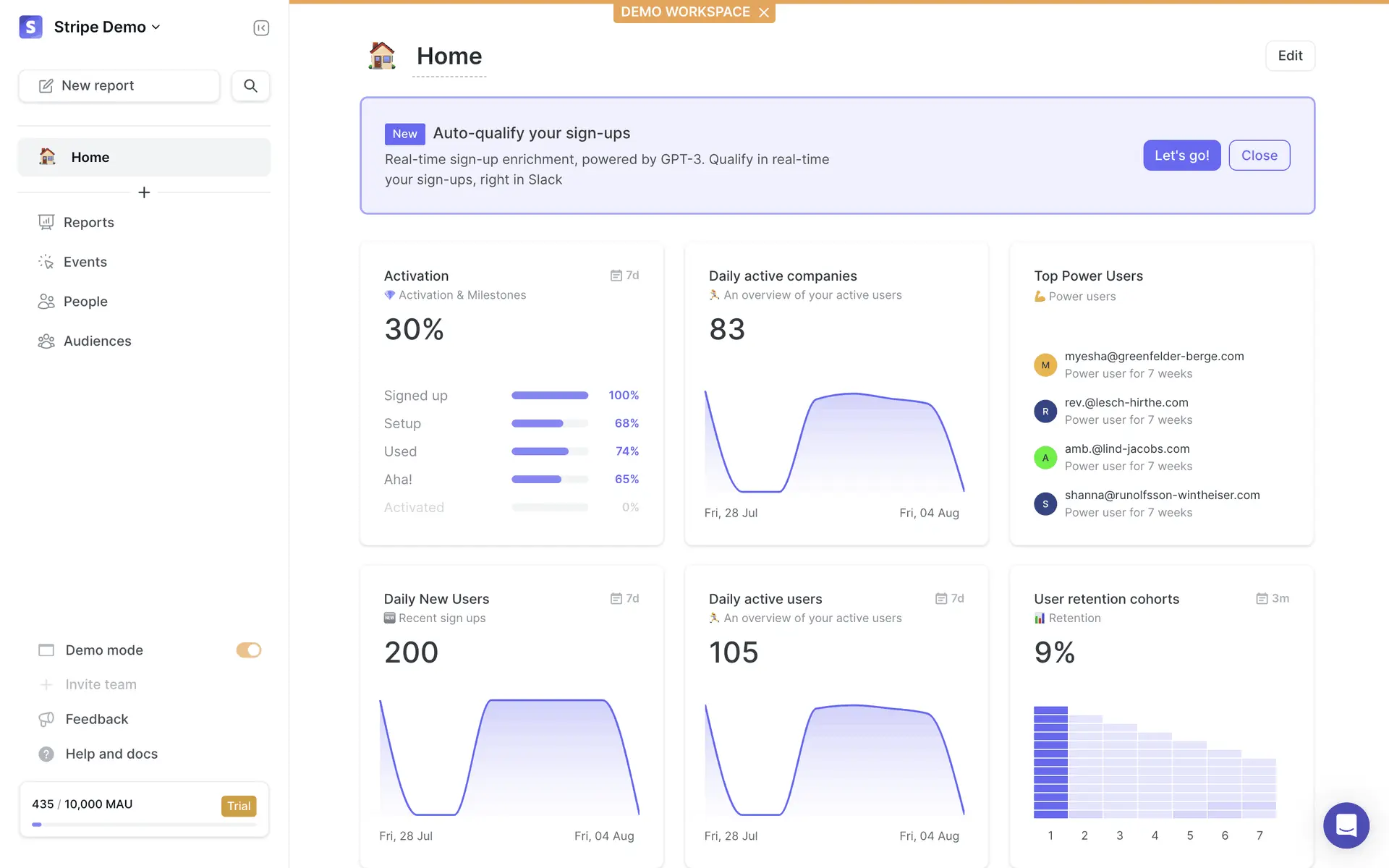Navigate to Events in sidebar
Viewport: 1389px width, 868px height.
pyautogui.click(x=85, y=262)
